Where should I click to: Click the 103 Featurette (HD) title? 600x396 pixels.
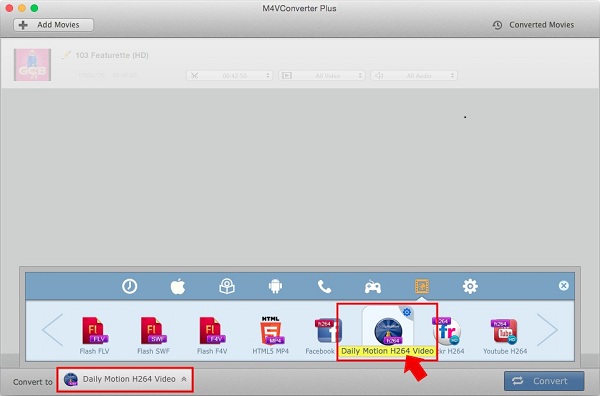pyautogui.click(x=112, y=55)
